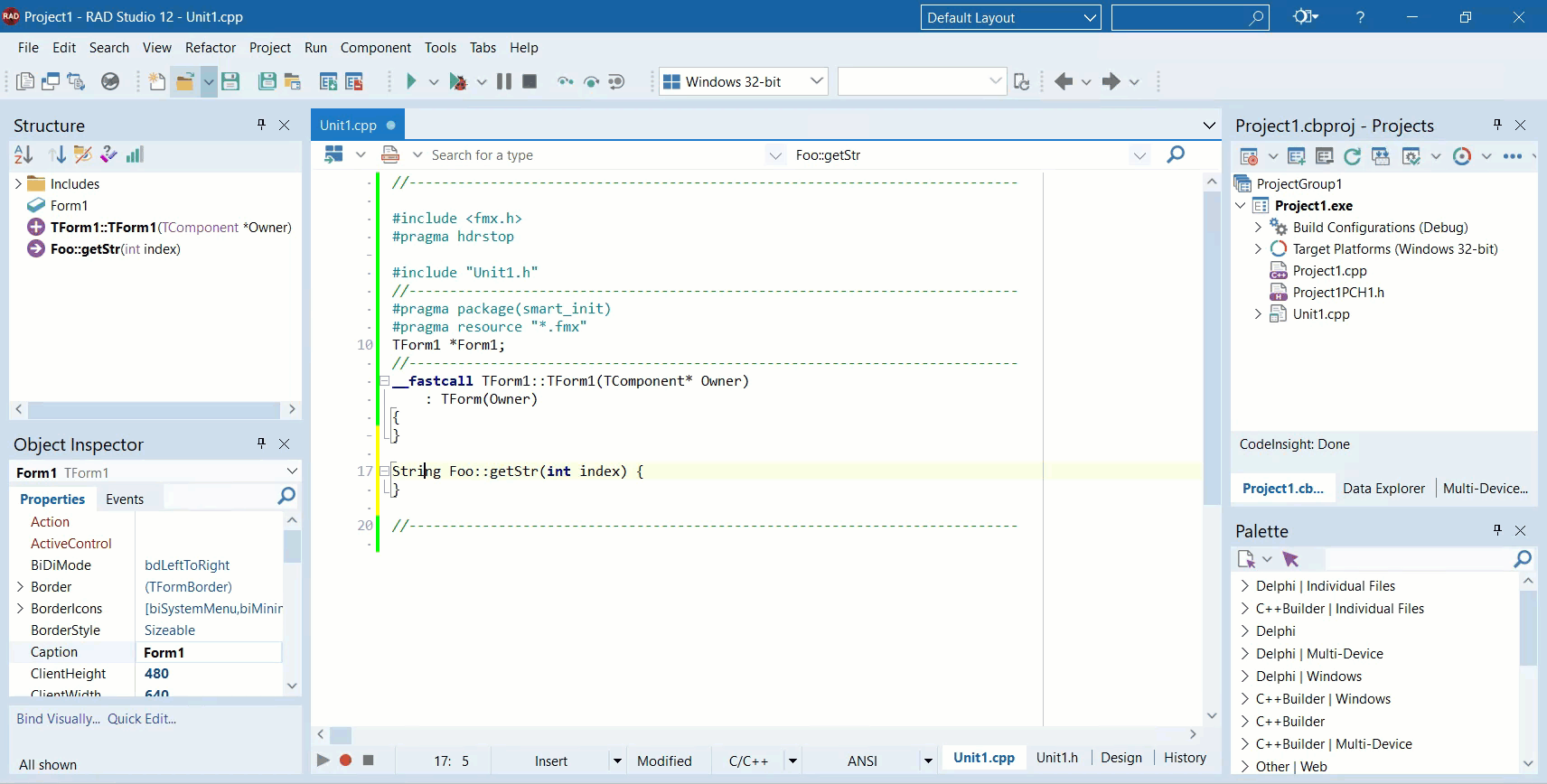Expand the Includes tree node

click(x=18, y=183)
